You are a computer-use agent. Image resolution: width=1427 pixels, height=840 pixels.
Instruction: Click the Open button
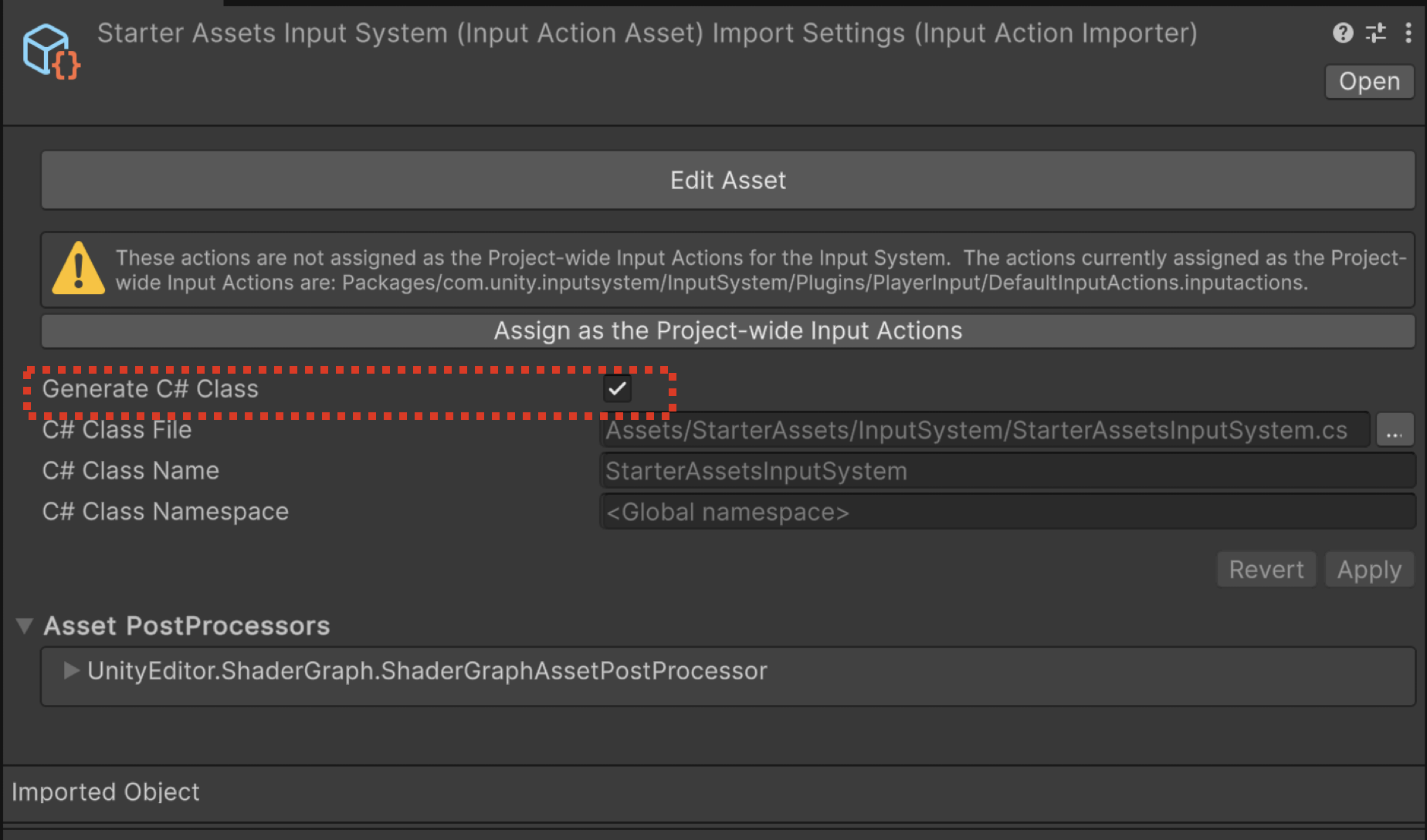click(1369, 81)
